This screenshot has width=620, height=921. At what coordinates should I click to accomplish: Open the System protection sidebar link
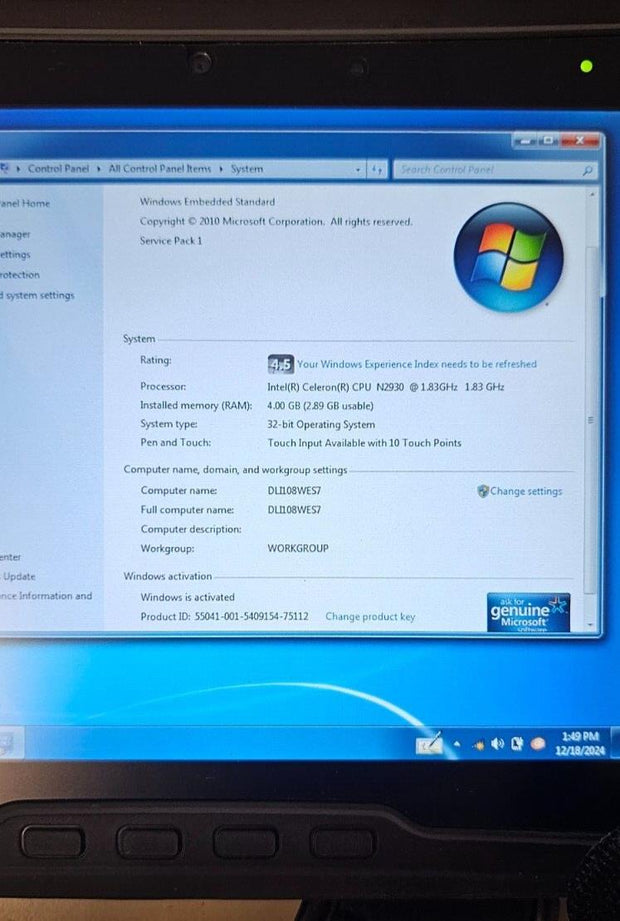(x=20, y=274)
